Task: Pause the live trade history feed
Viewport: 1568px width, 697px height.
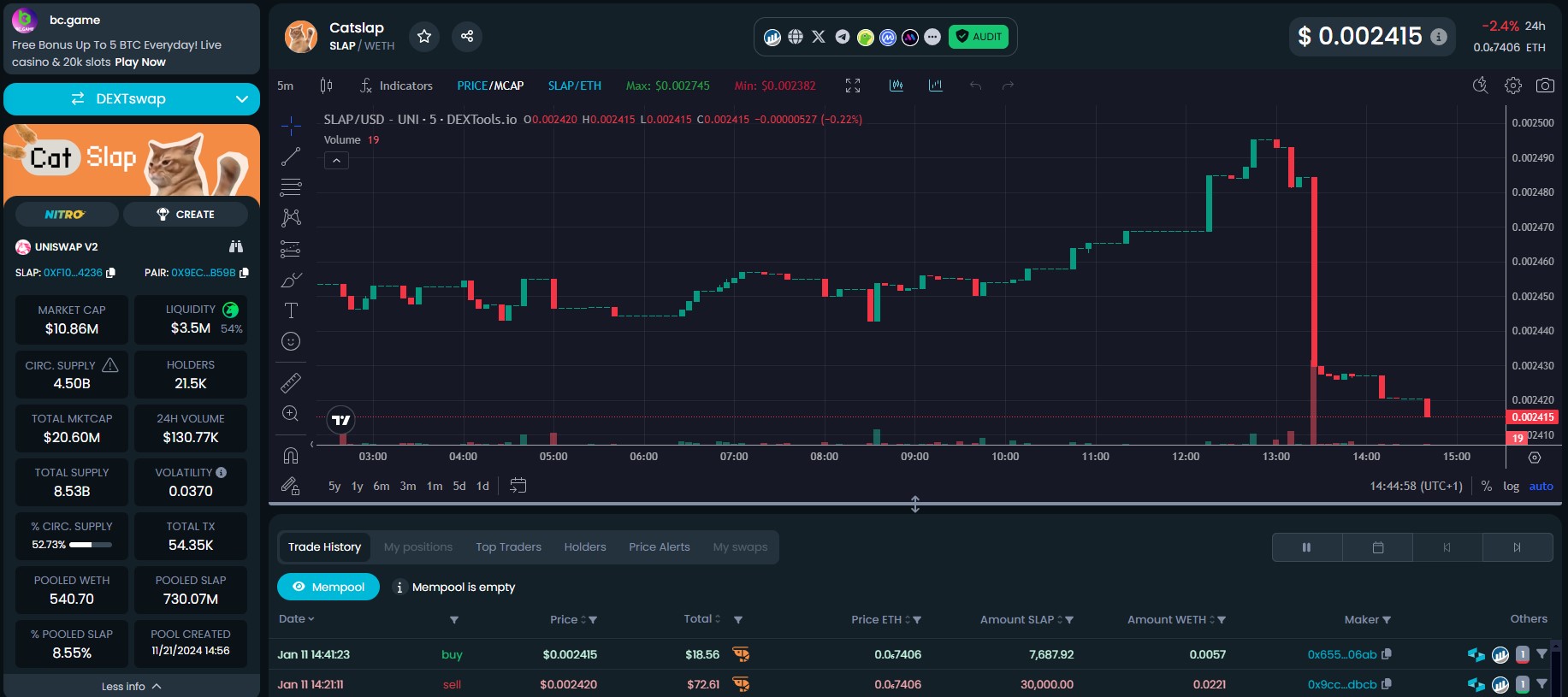Action: pos(1306,547)
